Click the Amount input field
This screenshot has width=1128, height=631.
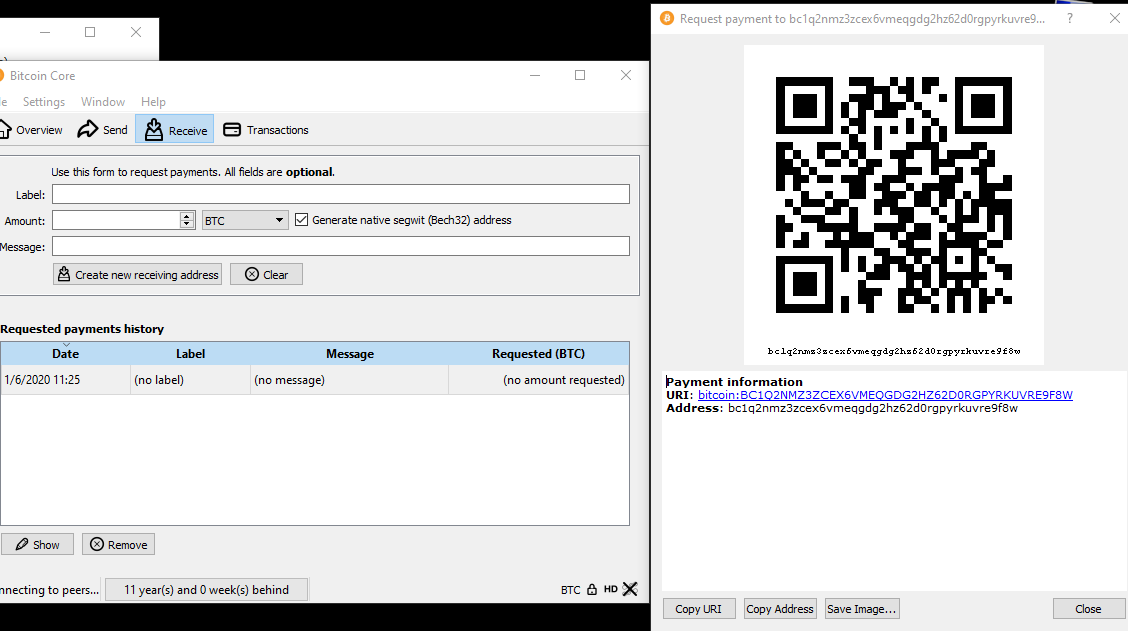pos(116,220)
